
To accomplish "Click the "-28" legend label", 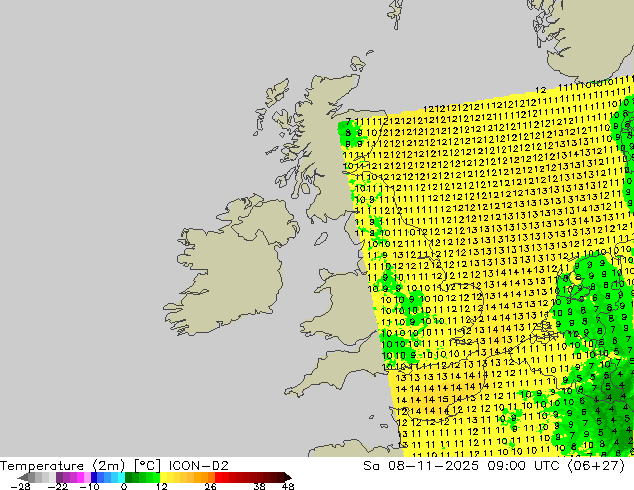I will (x=19, y=486).
